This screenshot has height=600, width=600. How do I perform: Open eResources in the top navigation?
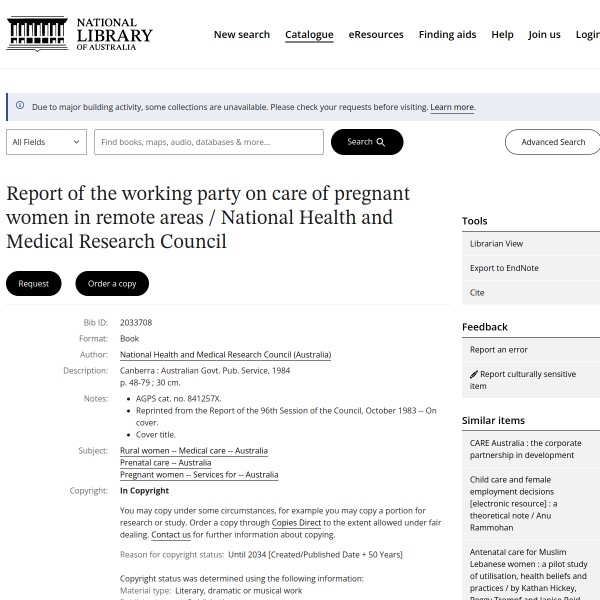point(376,34)
